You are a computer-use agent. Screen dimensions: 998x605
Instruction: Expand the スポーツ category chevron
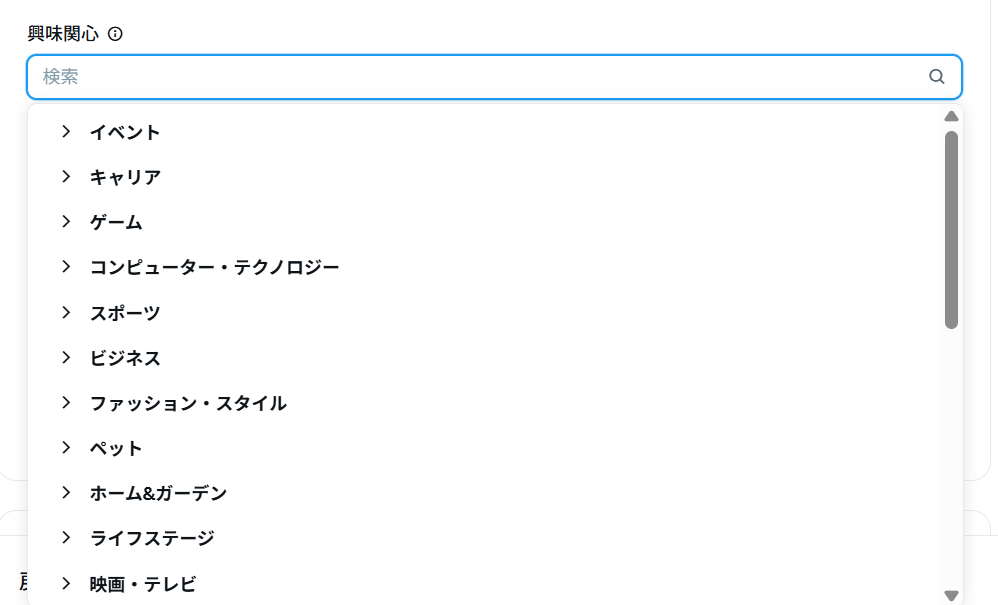tap(66, 313)
